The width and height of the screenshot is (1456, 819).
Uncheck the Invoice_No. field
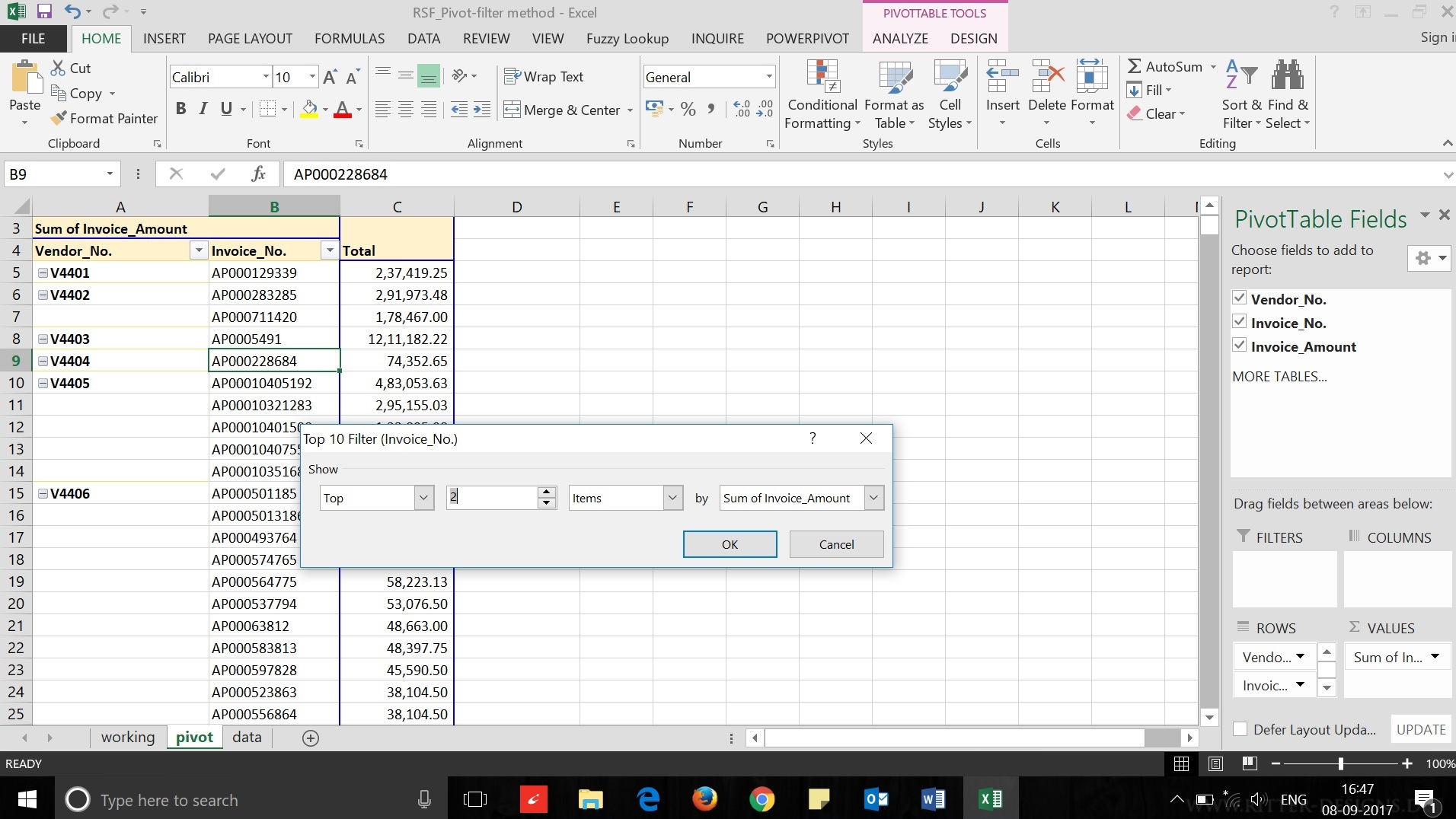pos(1239,321)
